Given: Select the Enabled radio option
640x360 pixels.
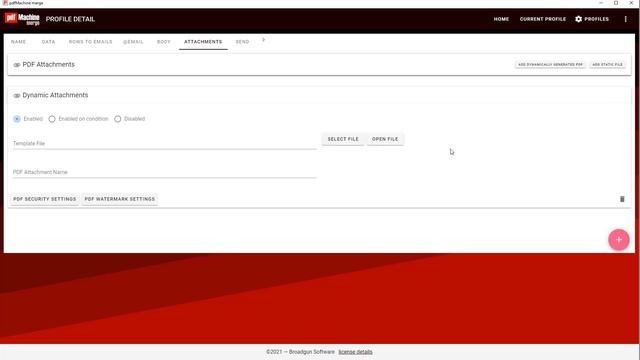Looking at the screenshot, I should pyautogui.click(x=17, y=119).
